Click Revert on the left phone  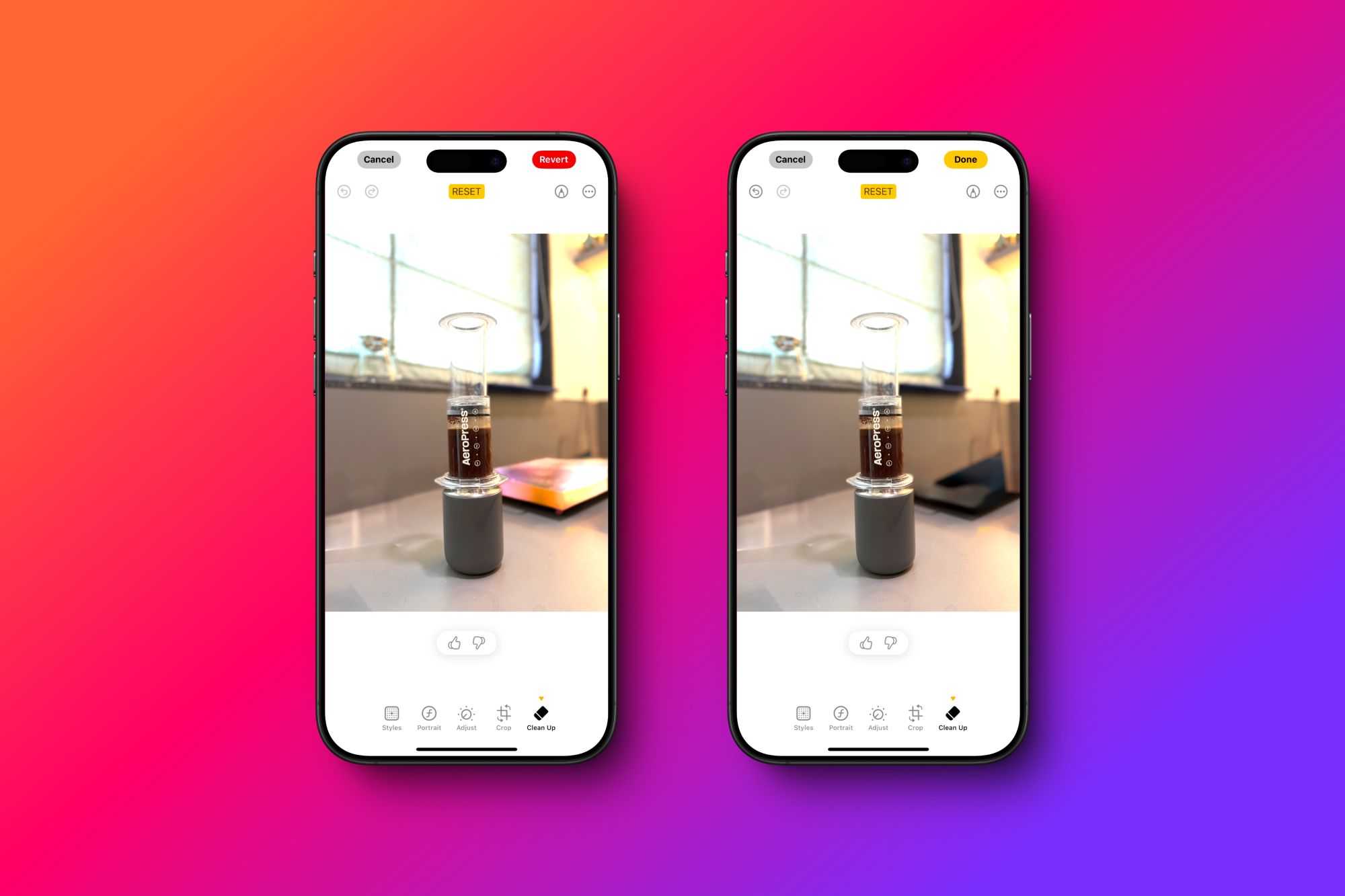point(553,160)
